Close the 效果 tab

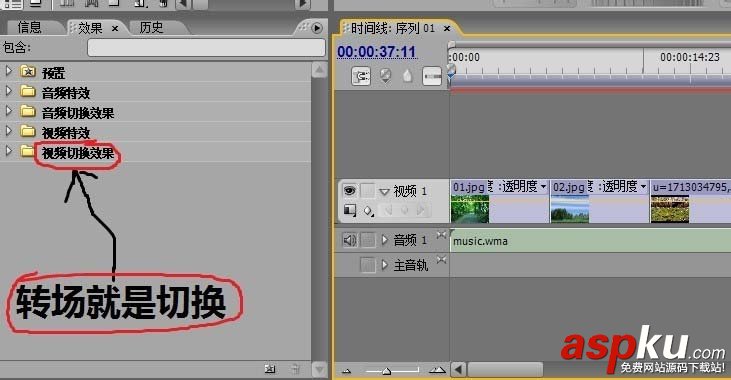point(115,29)
